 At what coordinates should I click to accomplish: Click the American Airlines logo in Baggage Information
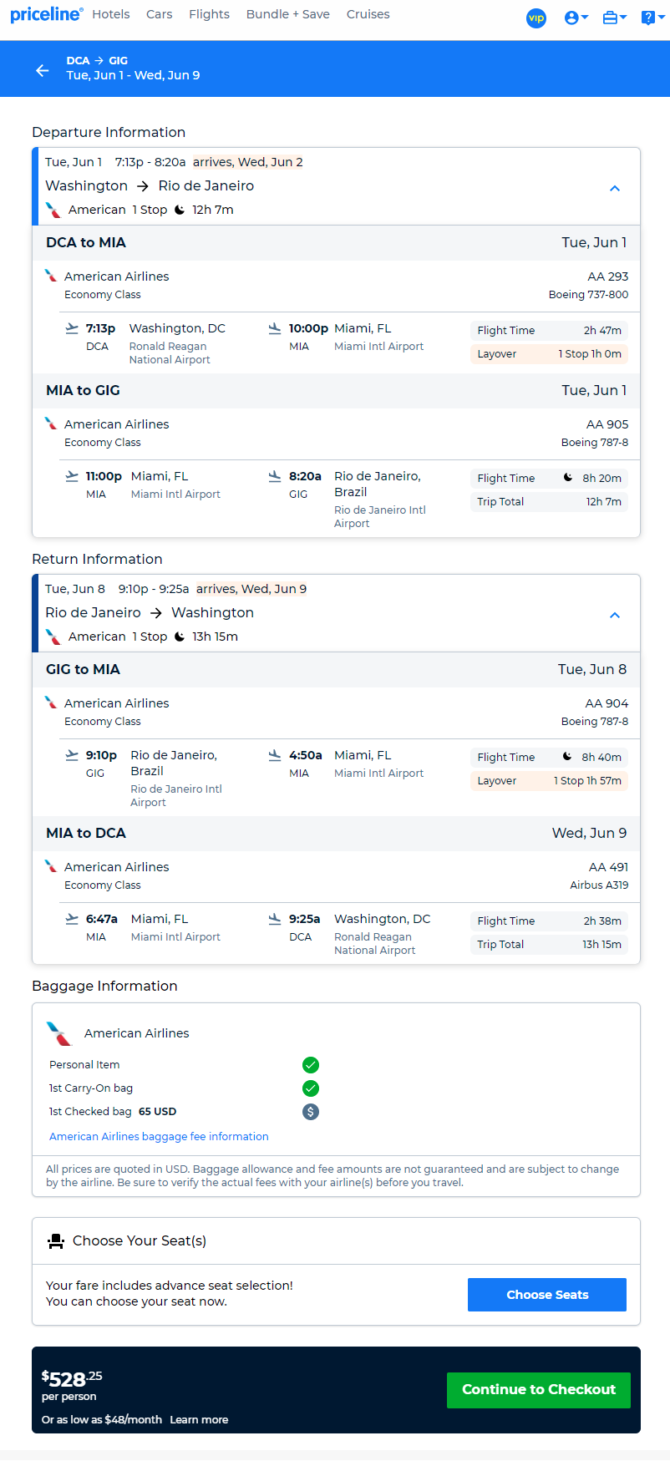pos(60,1033)
